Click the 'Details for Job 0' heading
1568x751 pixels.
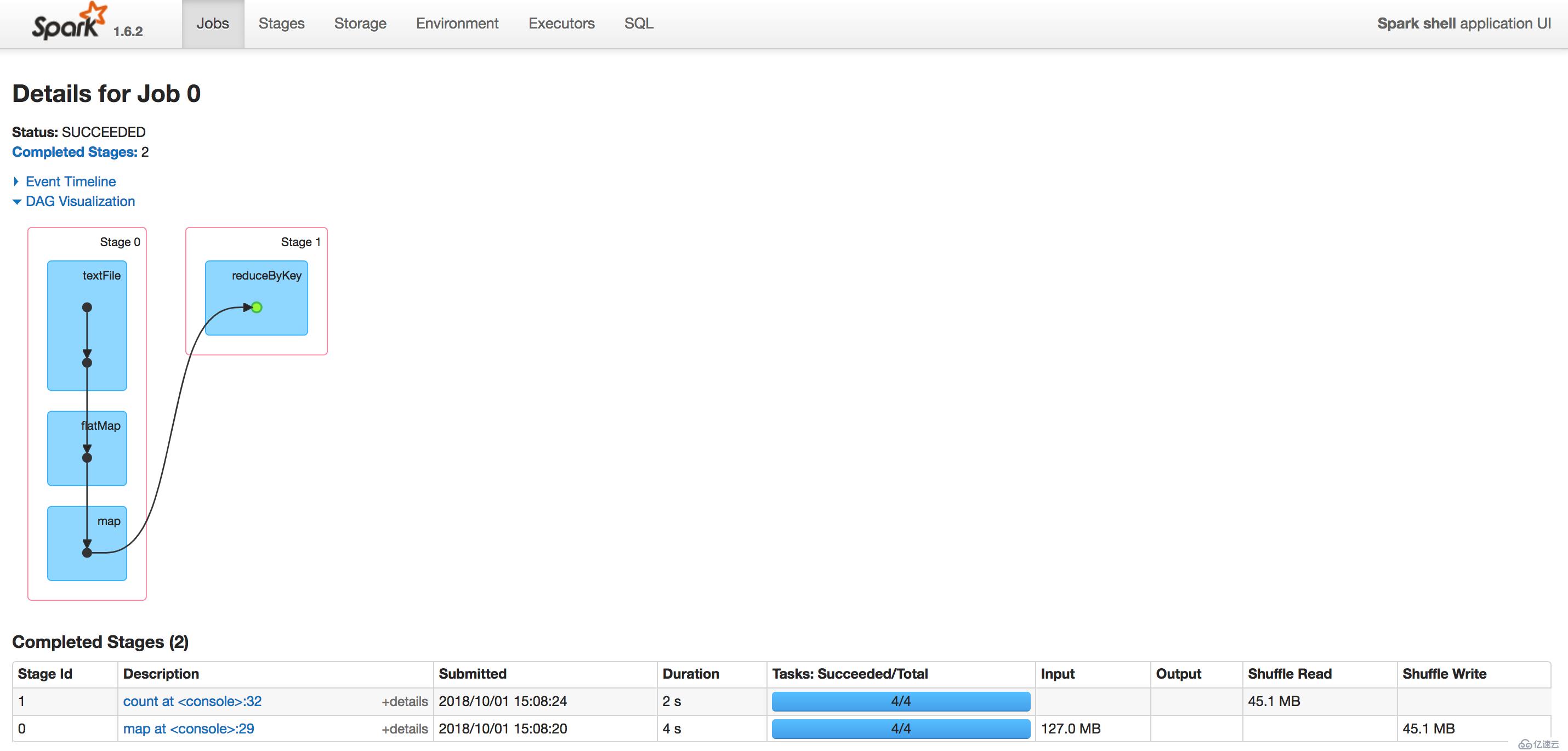pyautogui.click(x=106, y=94)
